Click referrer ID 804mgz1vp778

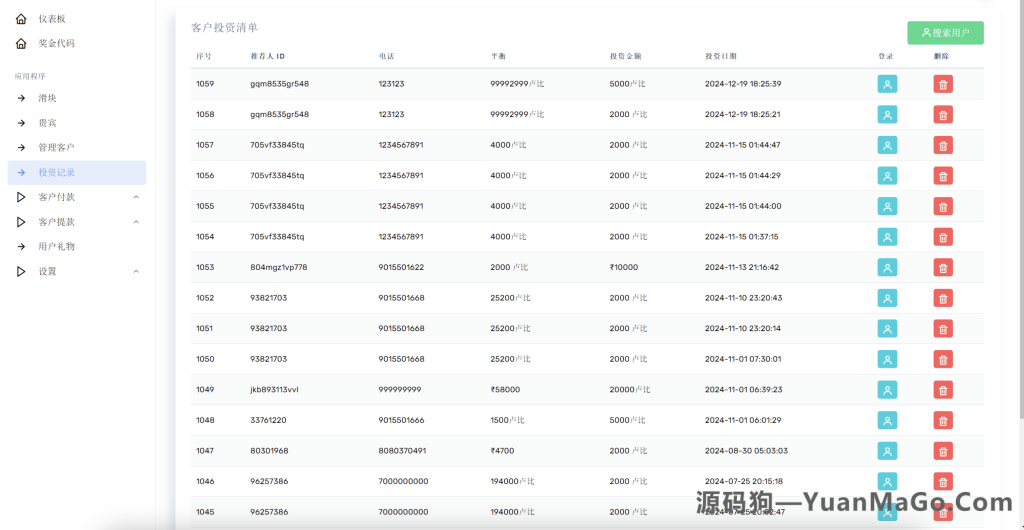(279, 268)
